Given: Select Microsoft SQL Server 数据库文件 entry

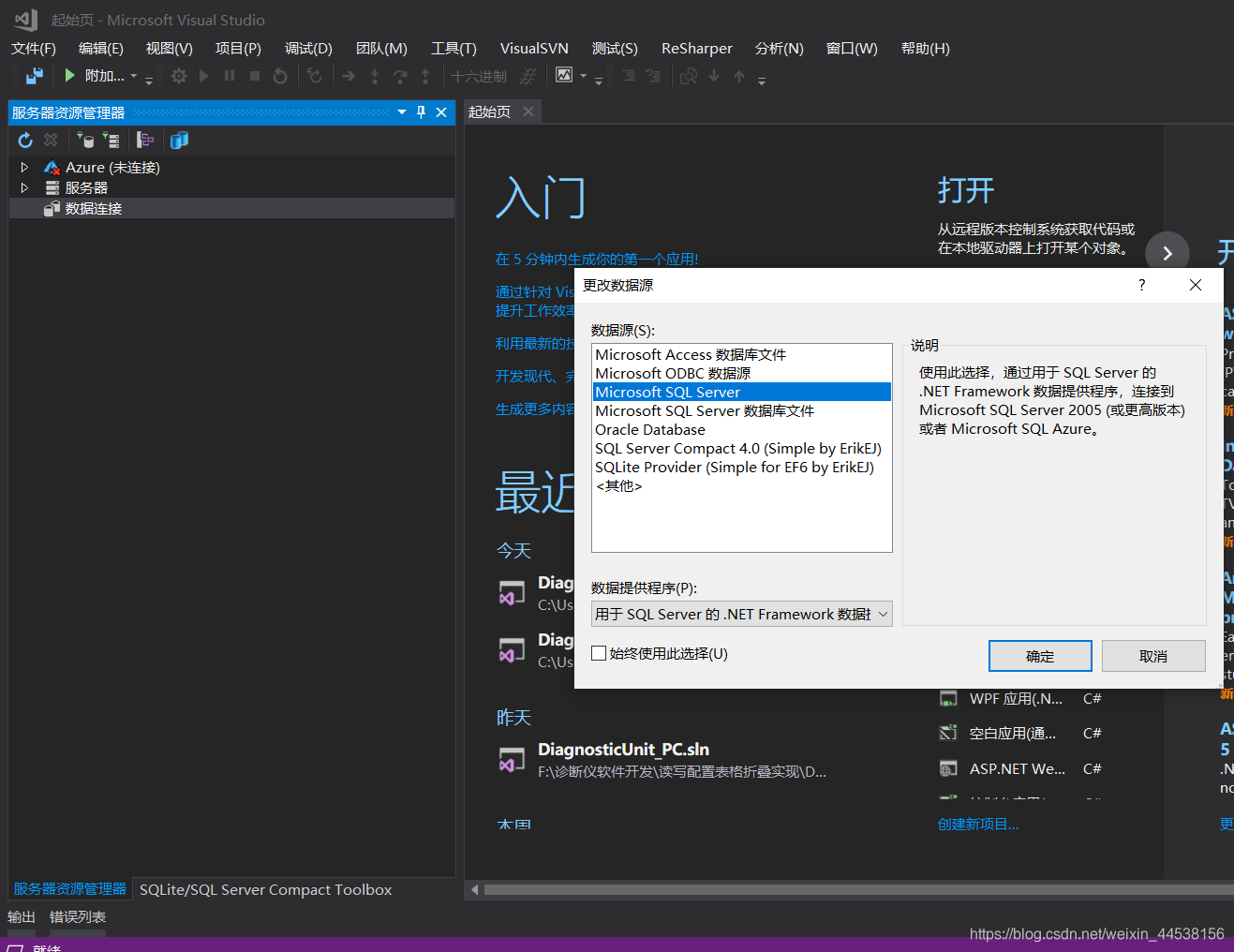Looking at the screenshot, I should click(x=742, y=410).
